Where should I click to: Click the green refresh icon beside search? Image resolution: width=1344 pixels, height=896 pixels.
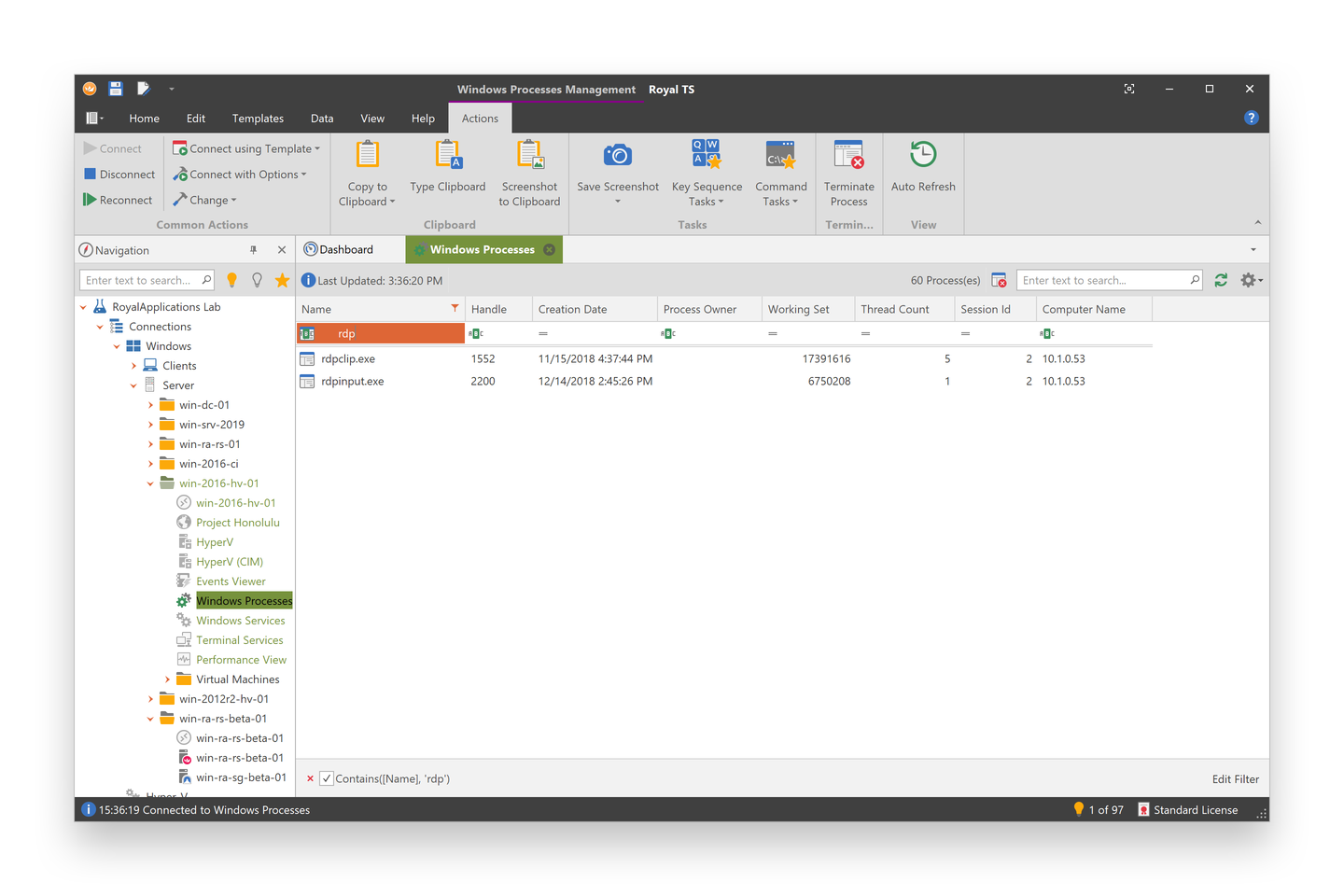tap(1221, 280)
